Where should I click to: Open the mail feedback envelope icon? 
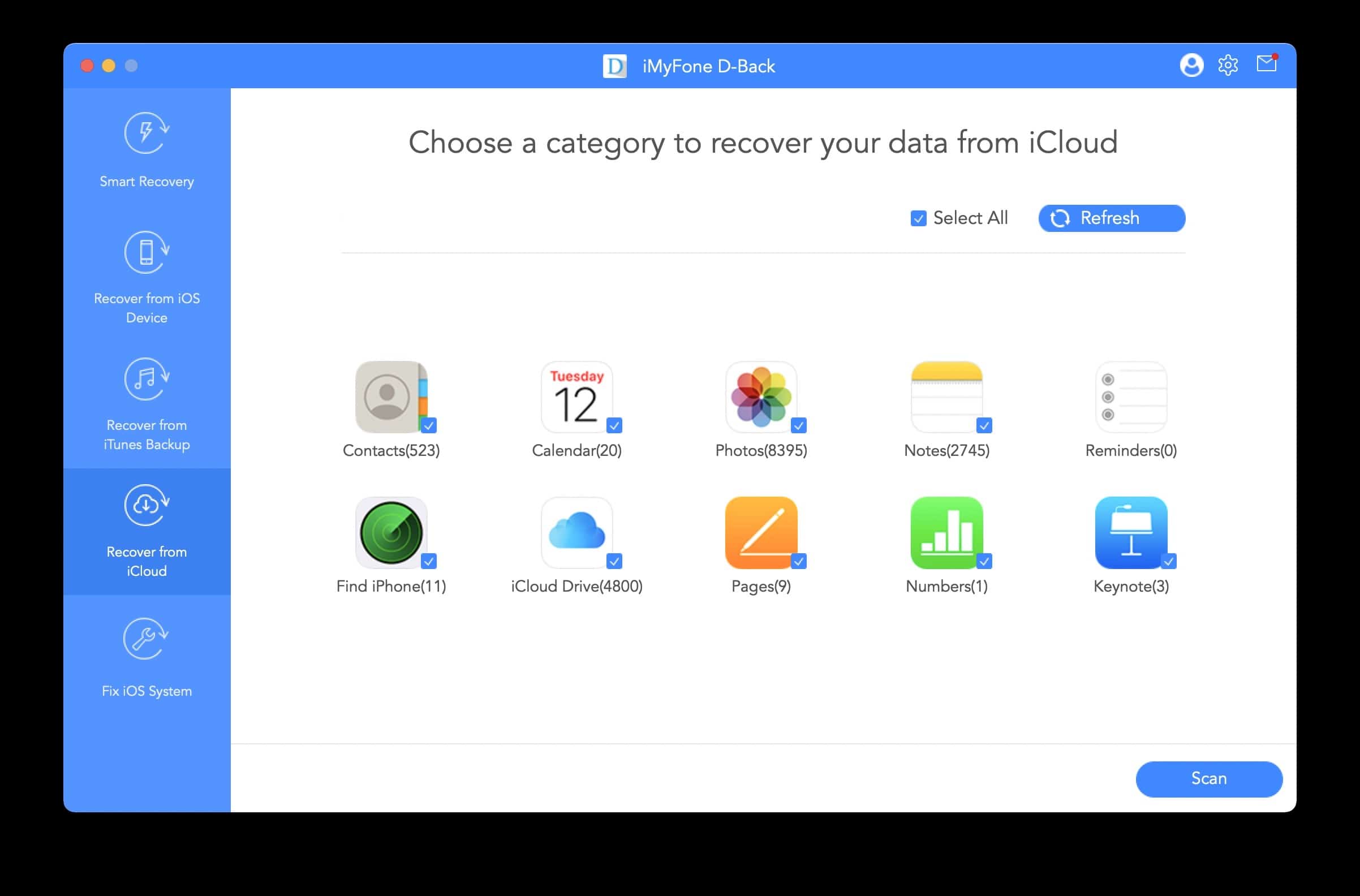[x=1267, y=63]
